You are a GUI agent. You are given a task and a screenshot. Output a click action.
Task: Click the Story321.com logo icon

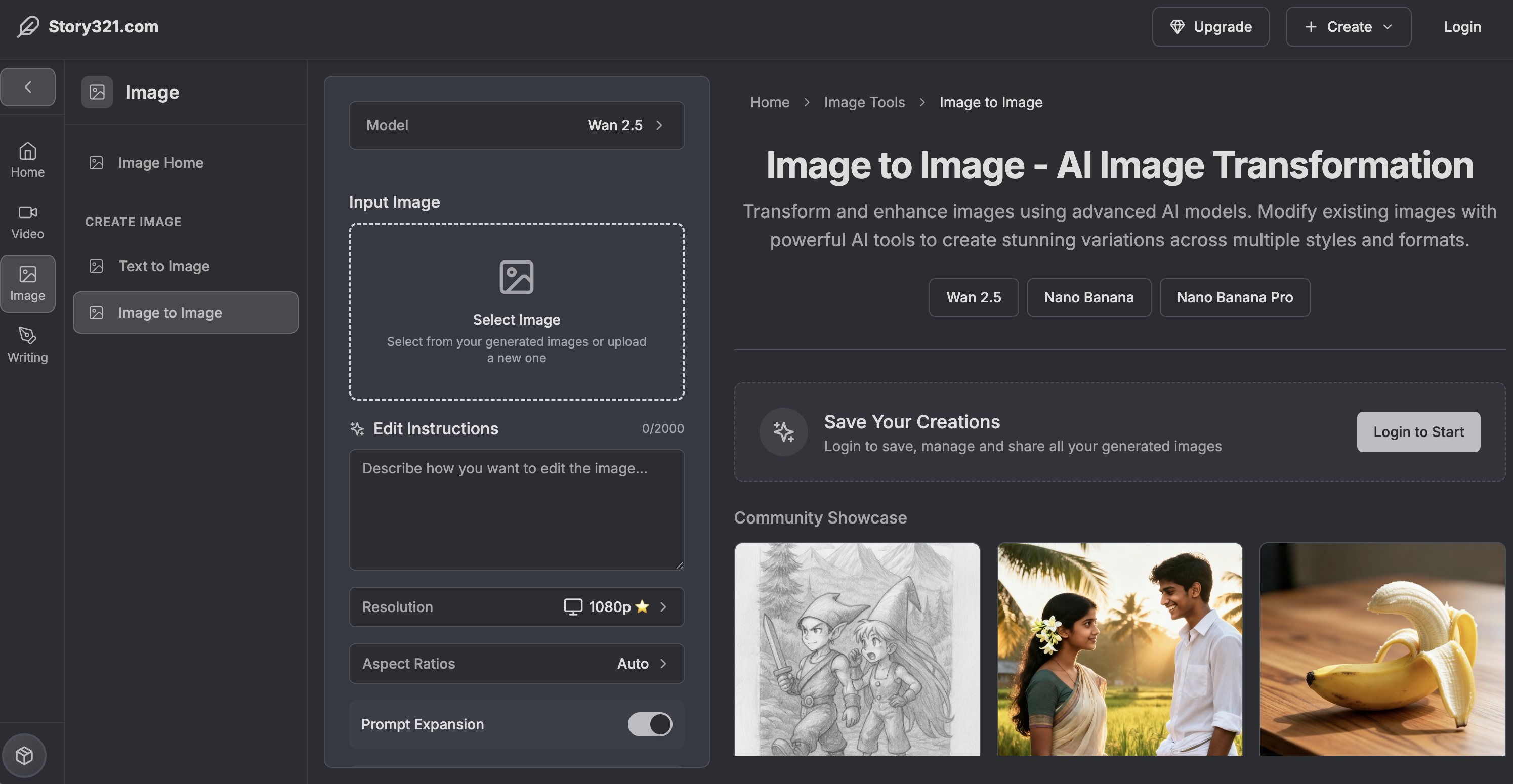click(x=27, y=26)
